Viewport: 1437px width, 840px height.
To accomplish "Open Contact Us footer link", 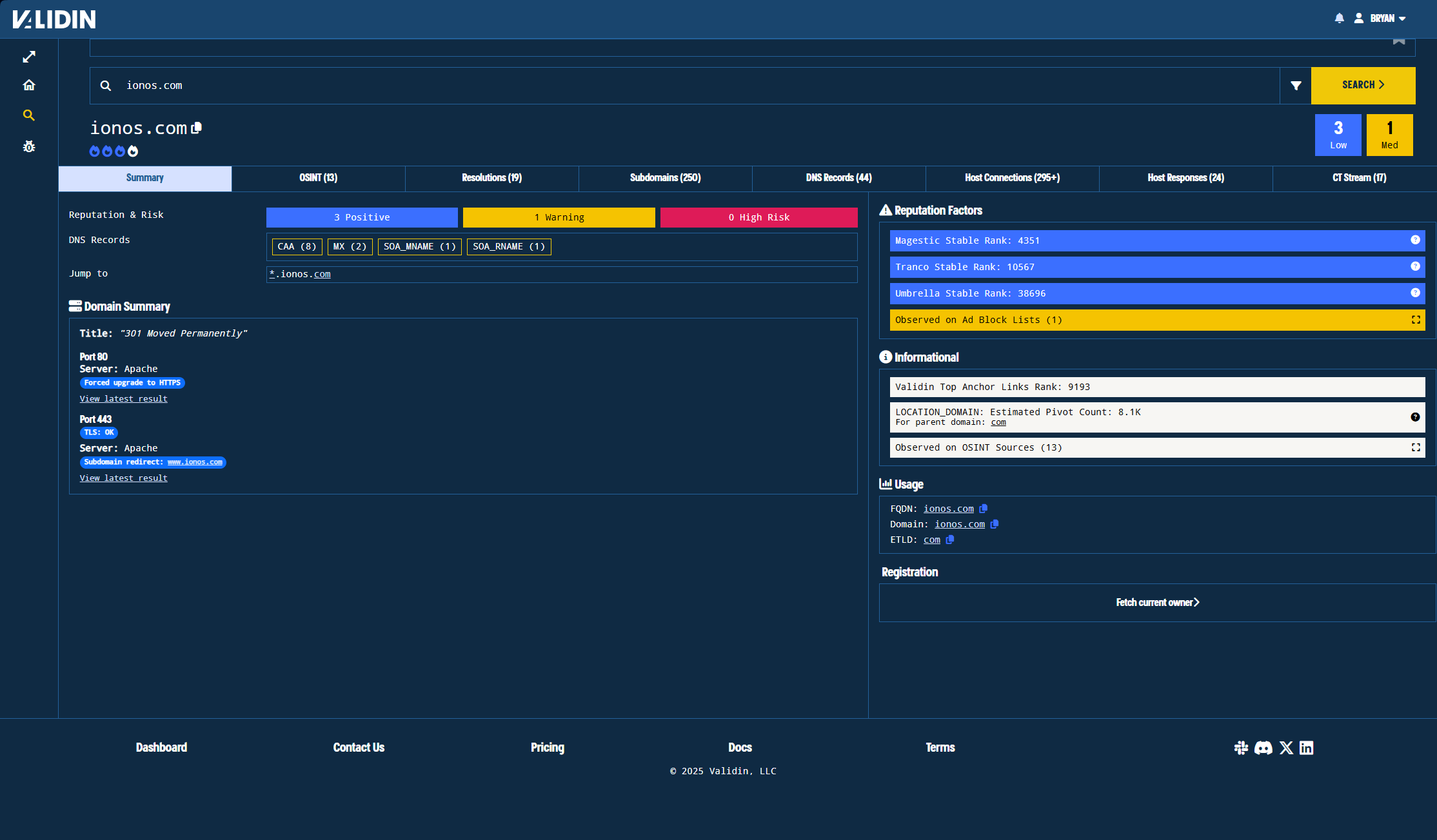I will pos(359,748).
